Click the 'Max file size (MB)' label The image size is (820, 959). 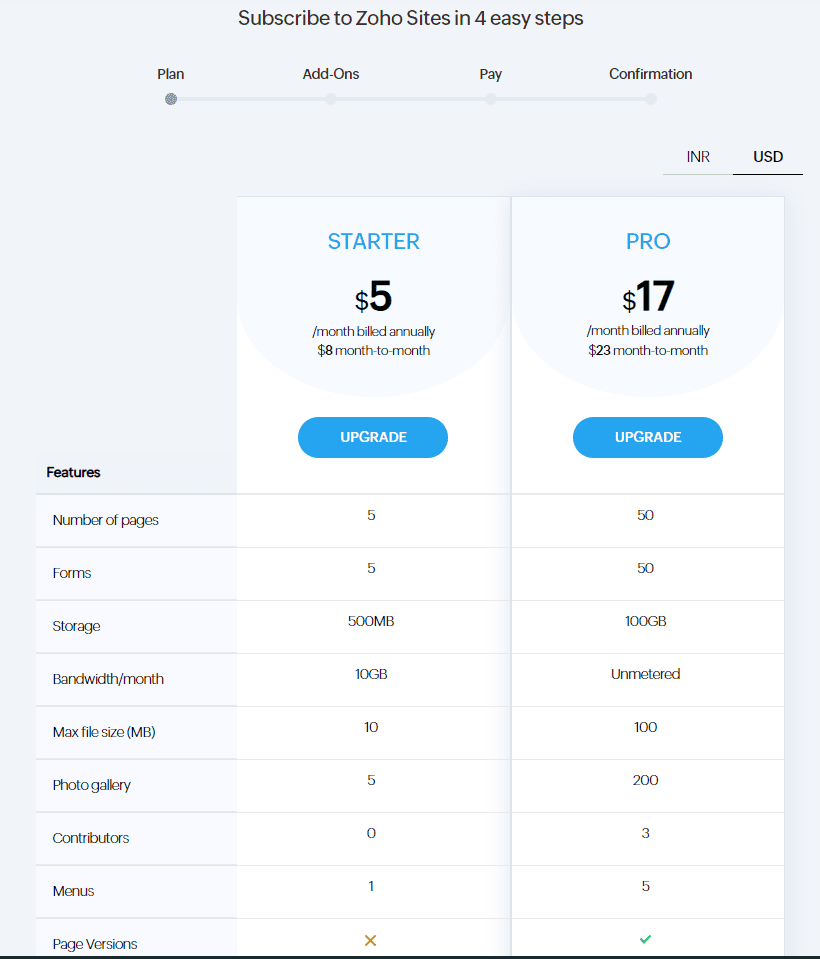click(x=104, y=732)
